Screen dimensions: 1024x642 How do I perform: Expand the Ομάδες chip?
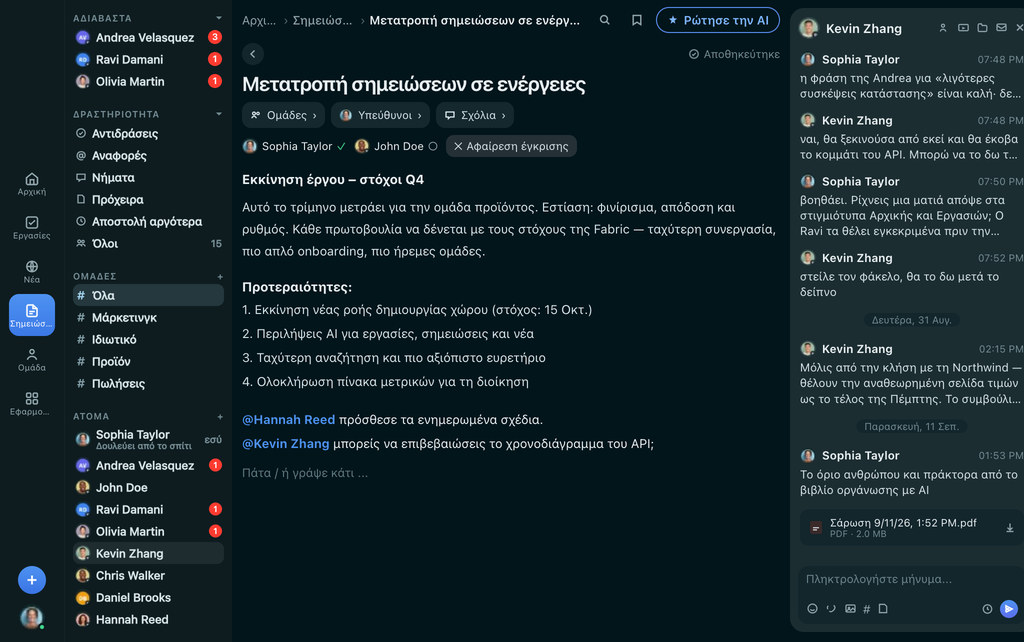click(283, 115)
